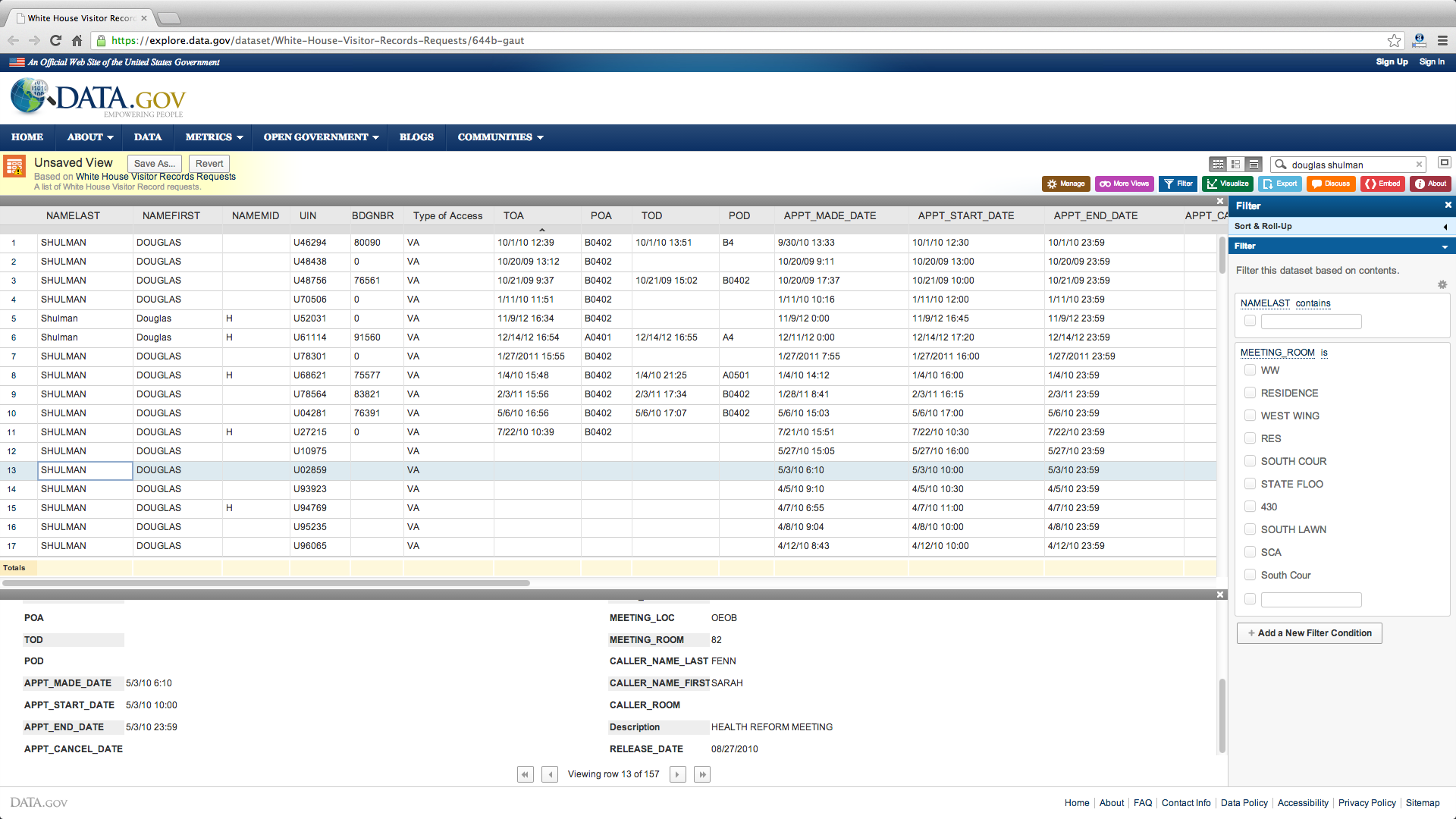Open the NAMELAST contains operator dropdown
1456x819 pixels.
click(x=1313, y=303)
